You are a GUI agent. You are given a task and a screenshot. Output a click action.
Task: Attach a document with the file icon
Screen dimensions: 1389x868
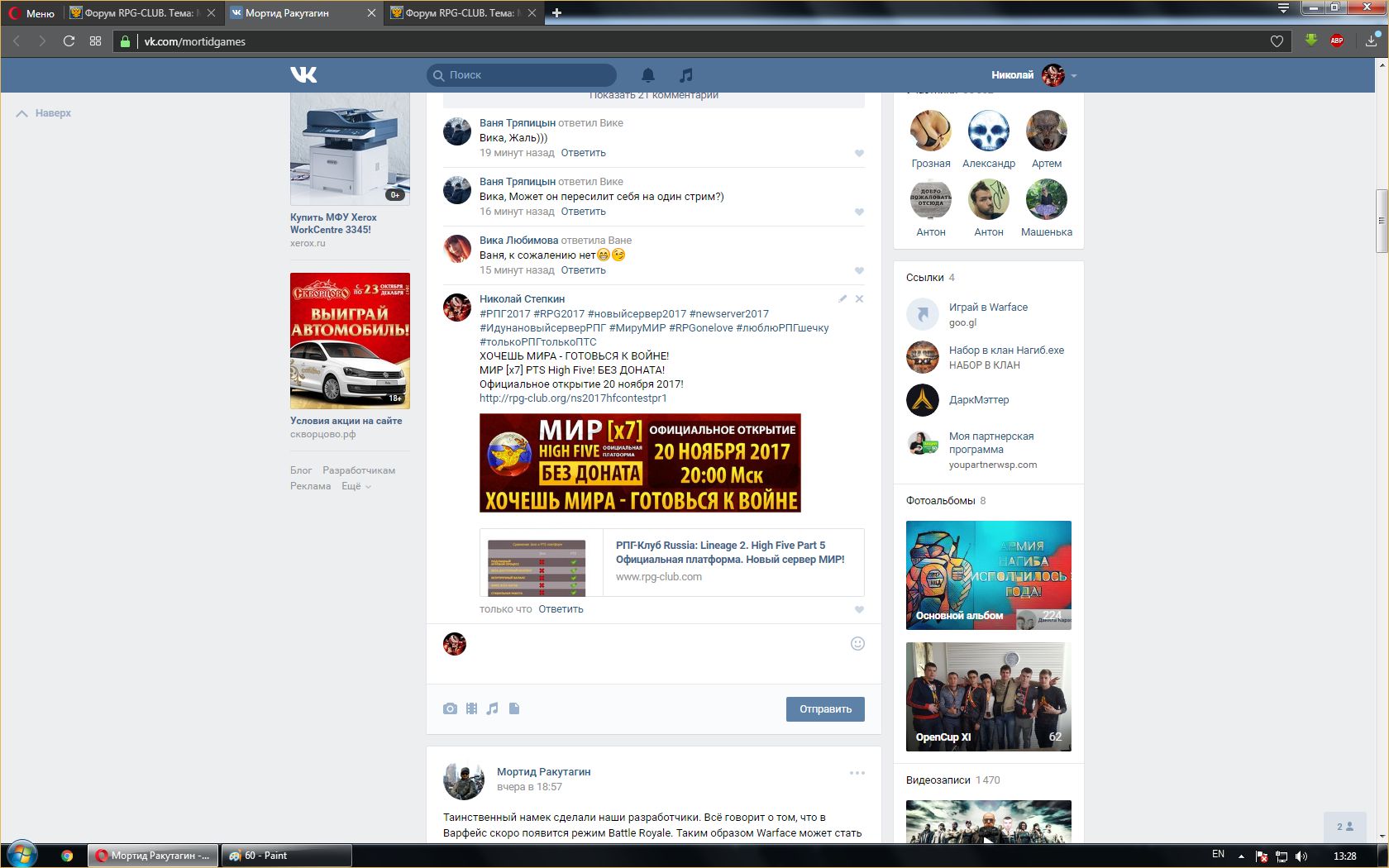(514, 708)
